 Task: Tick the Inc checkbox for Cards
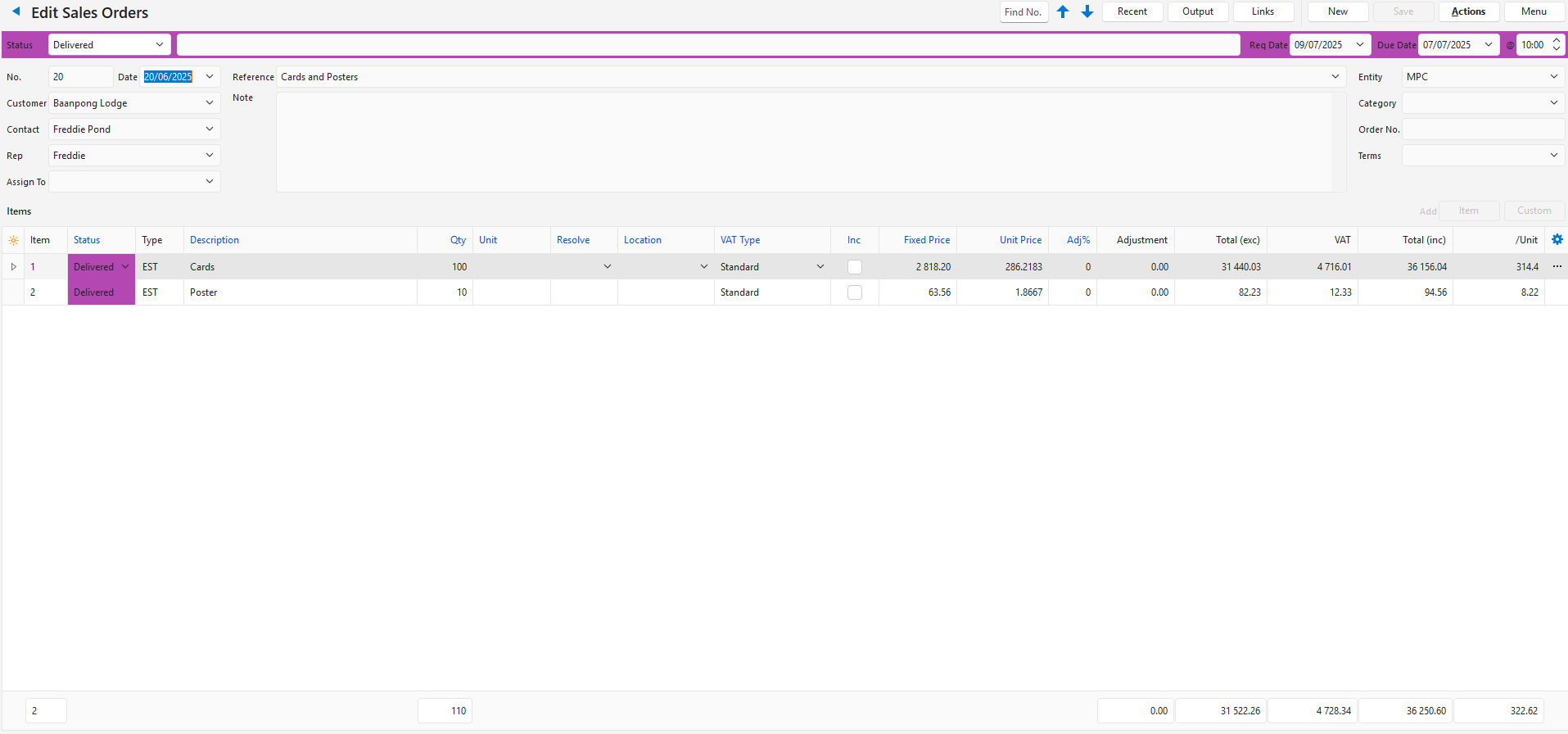854,267
